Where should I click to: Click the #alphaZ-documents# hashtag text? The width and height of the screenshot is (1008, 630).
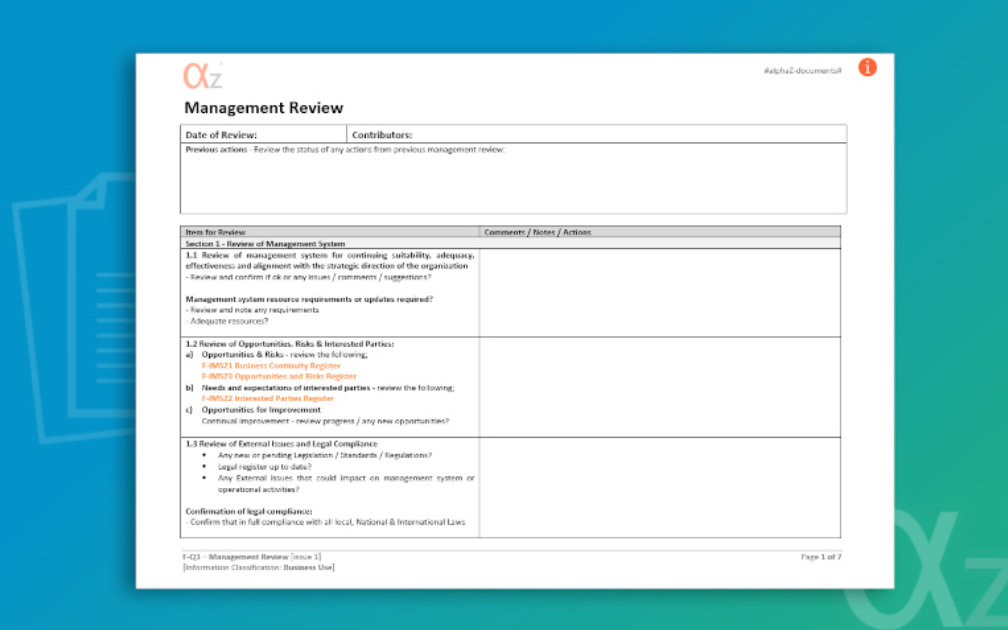802,71
